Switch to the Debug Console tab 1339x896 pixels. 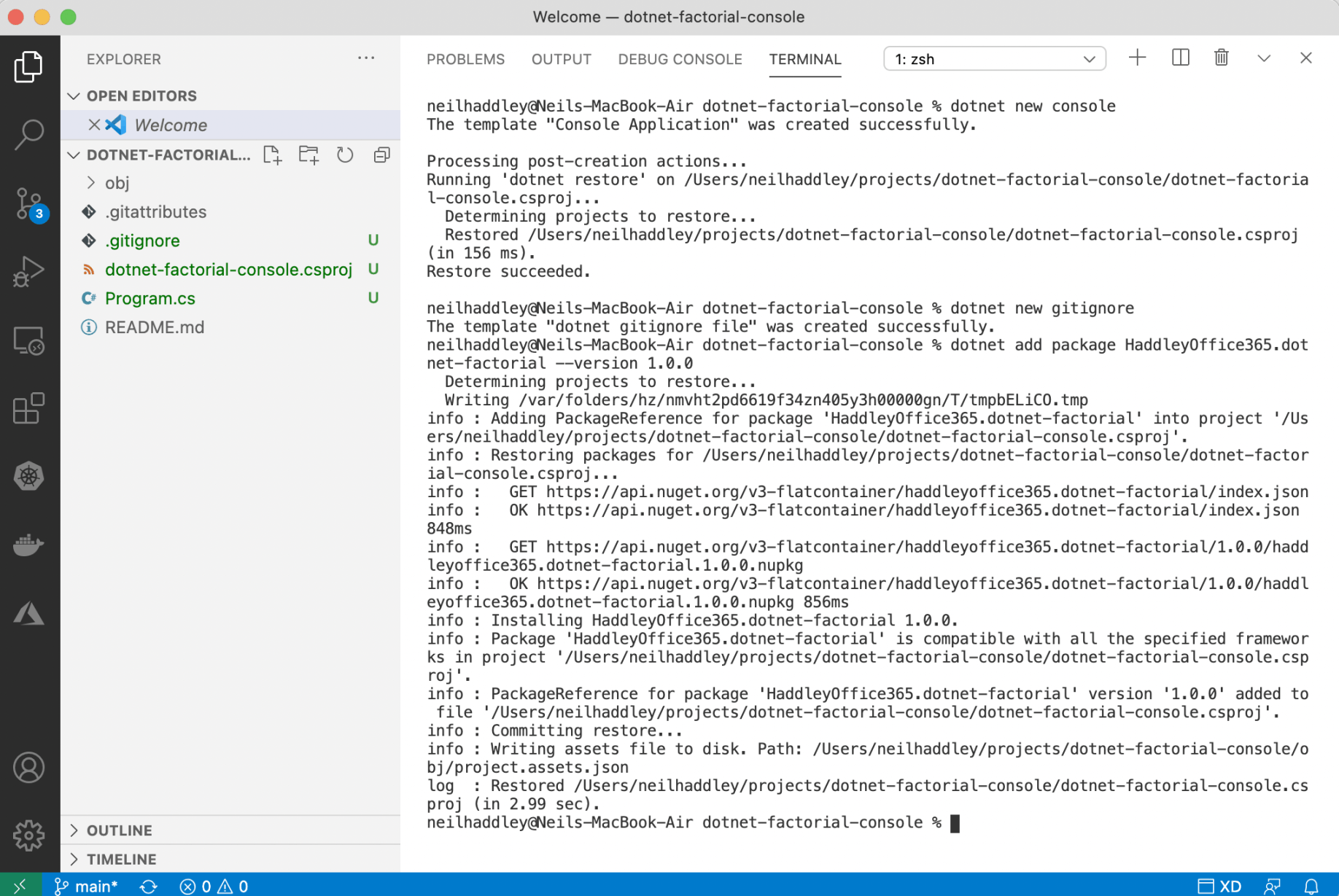click(x=680, y=59)
